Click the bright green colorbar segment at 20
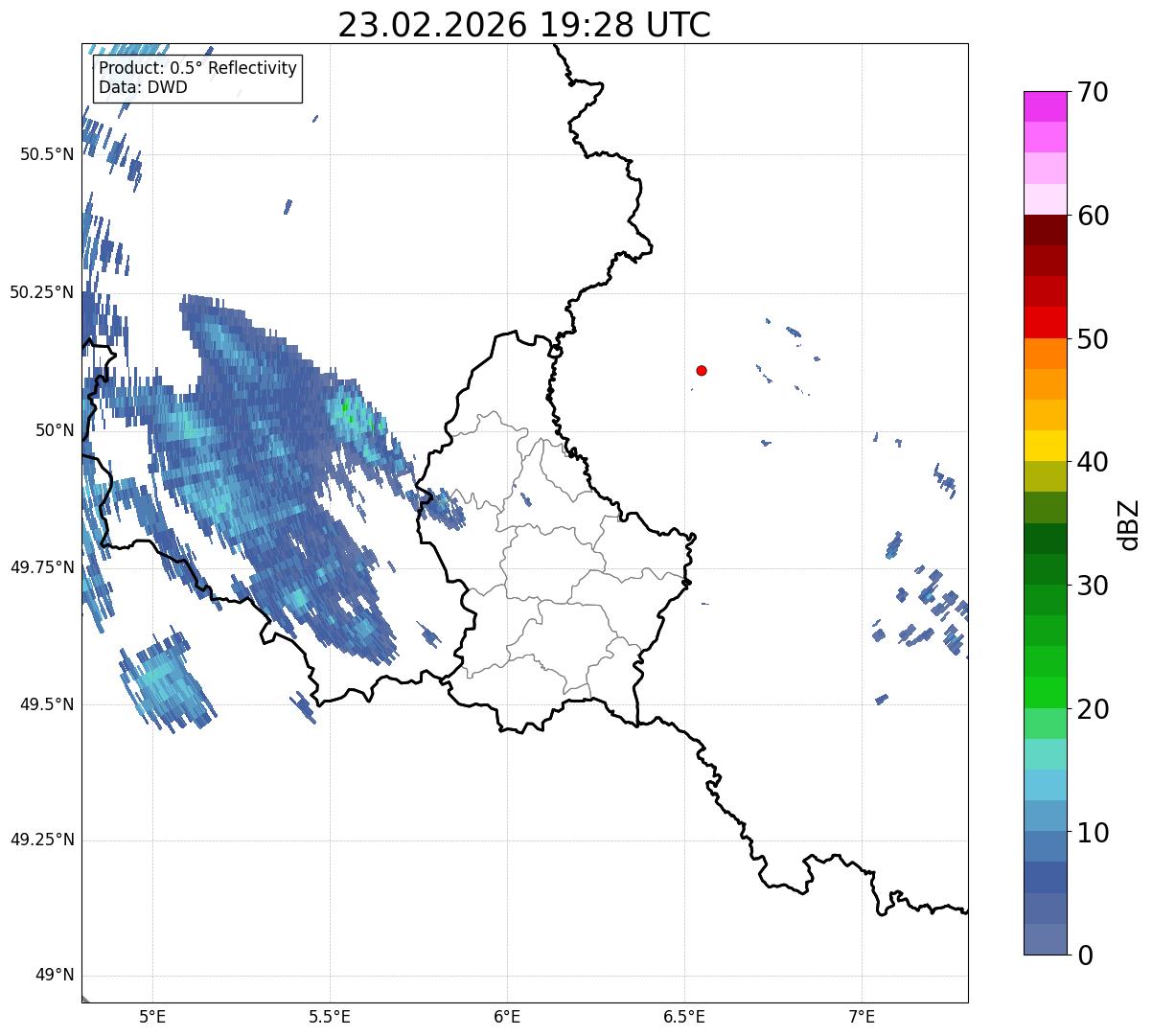This screenshot has height=1036, width=1152. 1045,693
